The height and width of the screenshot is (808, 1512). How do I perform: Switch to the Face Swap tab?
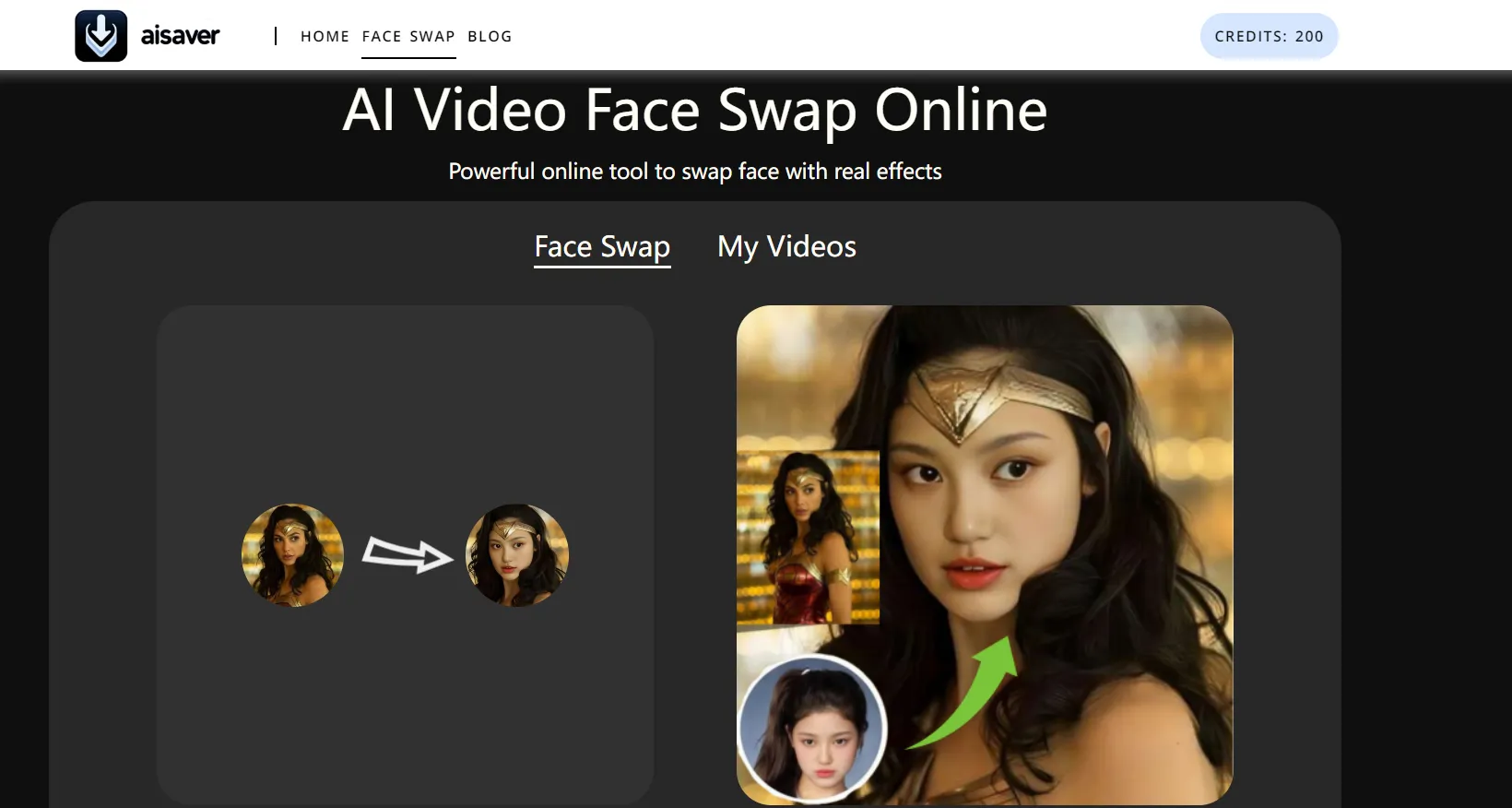[x=602, y=247]
